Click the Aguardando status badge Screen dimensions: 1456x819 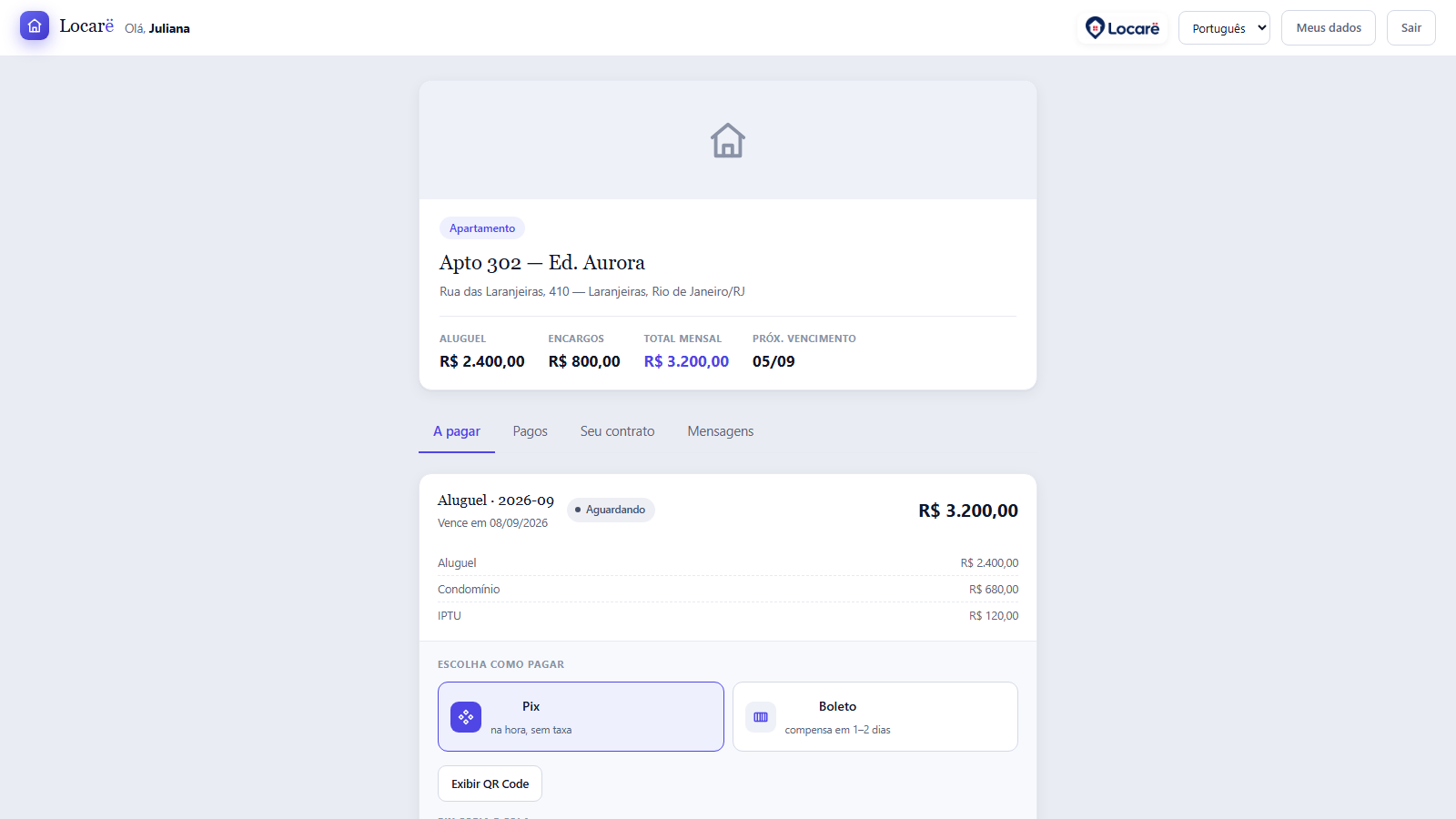pos(611,510)
